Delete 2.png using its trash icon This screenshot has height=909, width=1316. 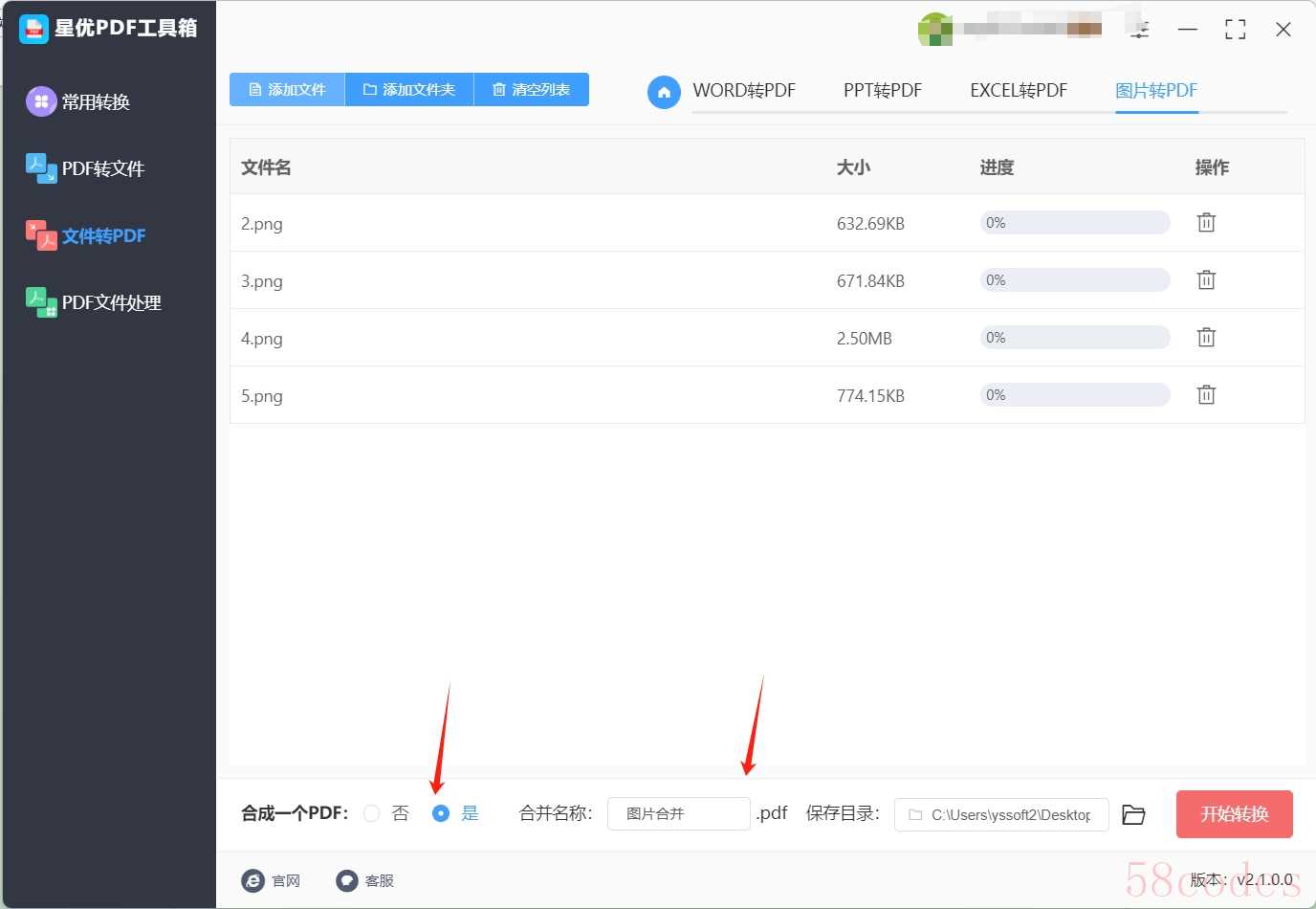[x=1206, y=223]
